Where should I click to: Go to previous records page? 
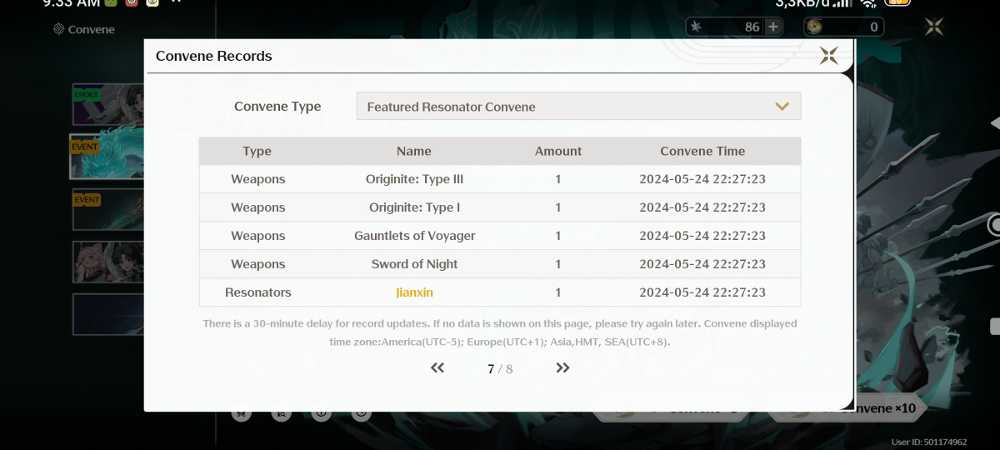(437, 368)
